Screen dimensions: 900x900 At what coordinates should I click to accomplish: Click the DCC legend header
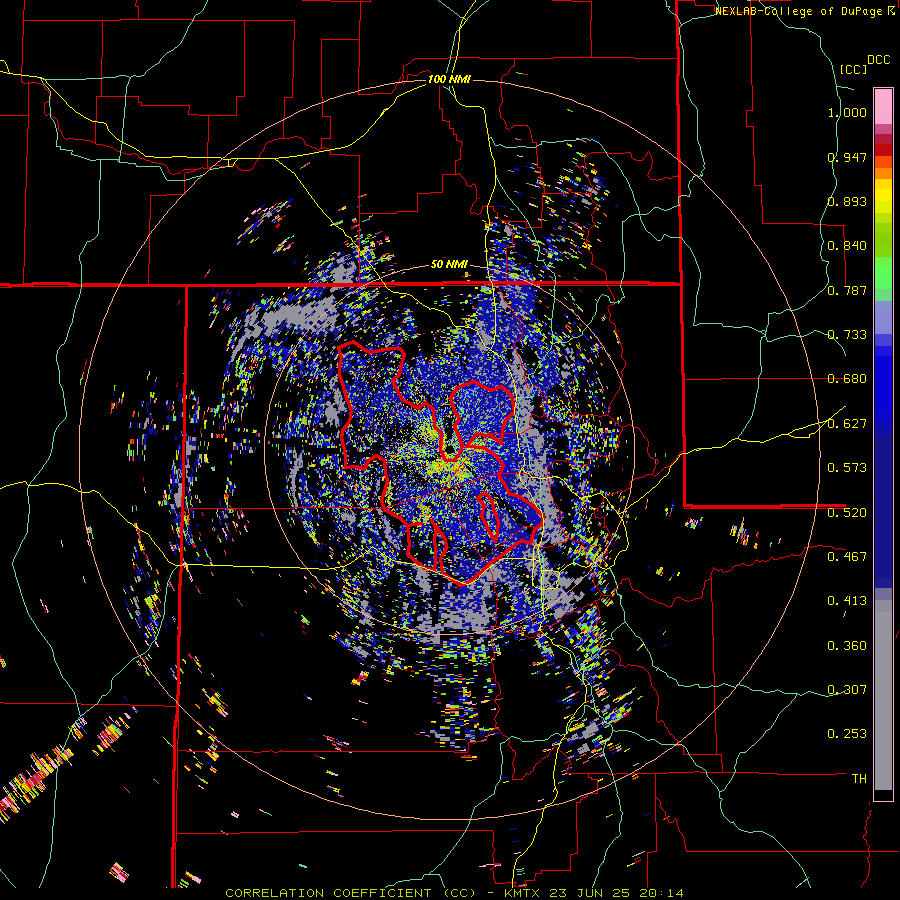click(878, 60)
